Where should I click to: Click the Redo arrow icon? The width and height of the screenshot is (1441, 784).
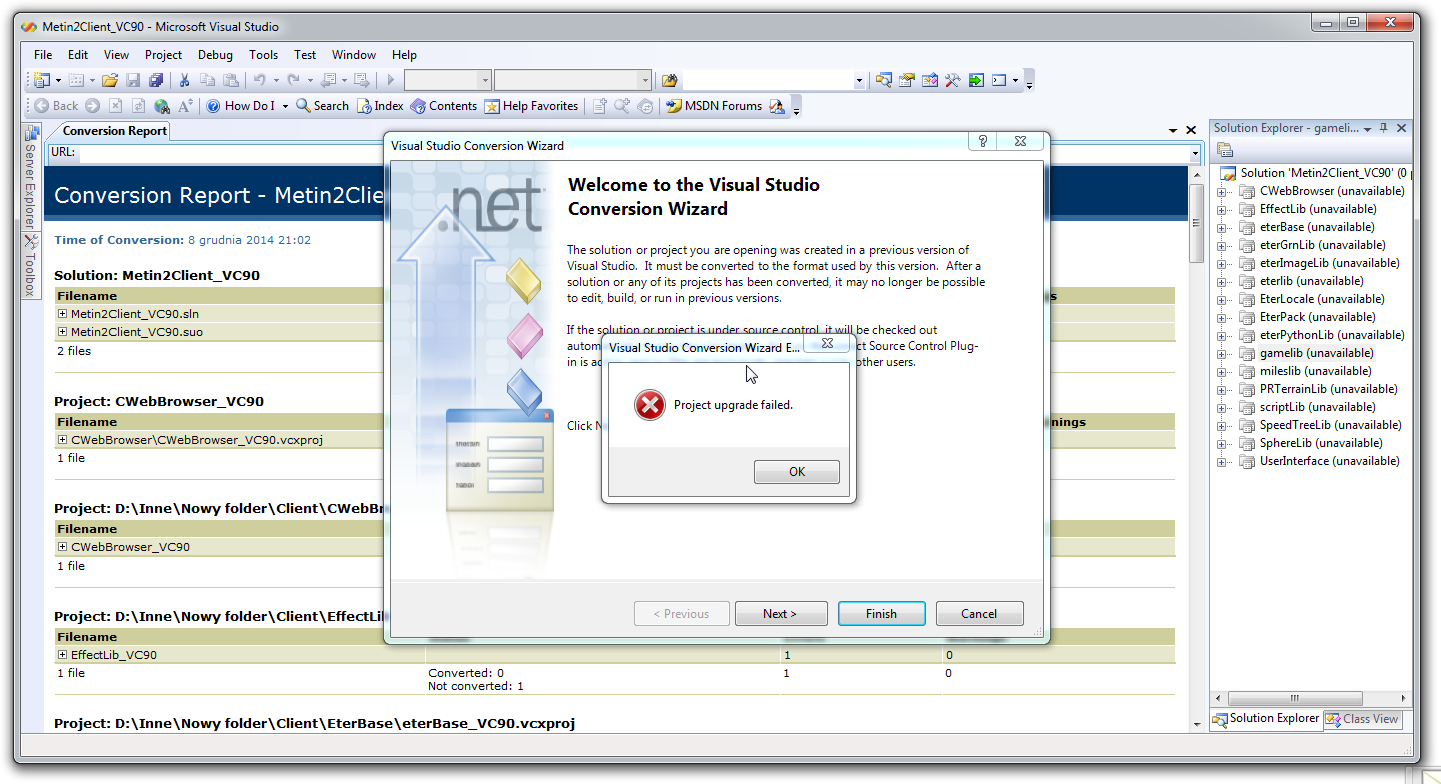pos(293,80)
